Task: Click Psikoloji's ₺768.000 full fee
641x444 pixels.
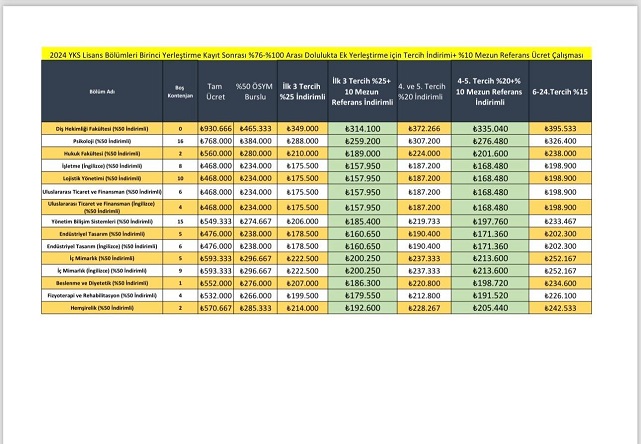Action: click(215, 141)
